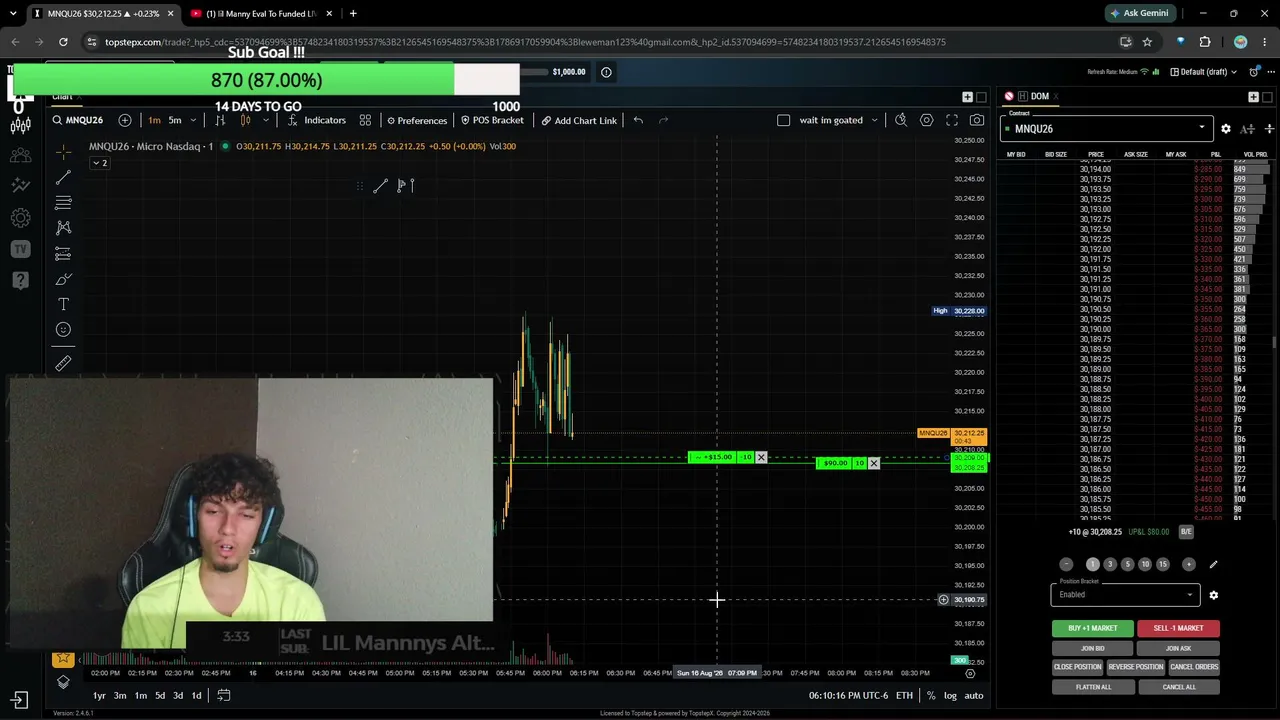Image resolution: width=1280 pixels, height=720 pixels.
Task: Toggle the B/E break-even button
Action: point(1186,532)
